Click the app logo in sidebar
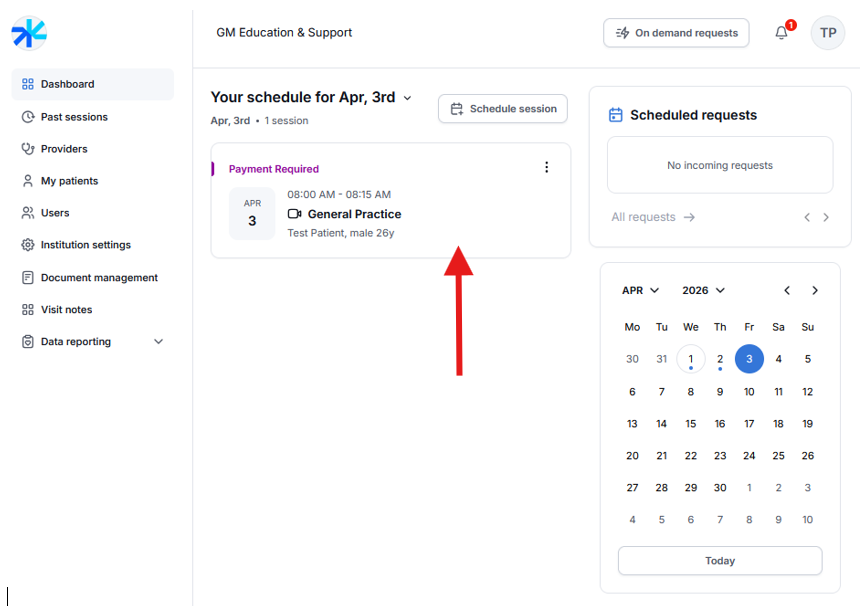Viewport: 867px width, 606px height. point(29,33)
